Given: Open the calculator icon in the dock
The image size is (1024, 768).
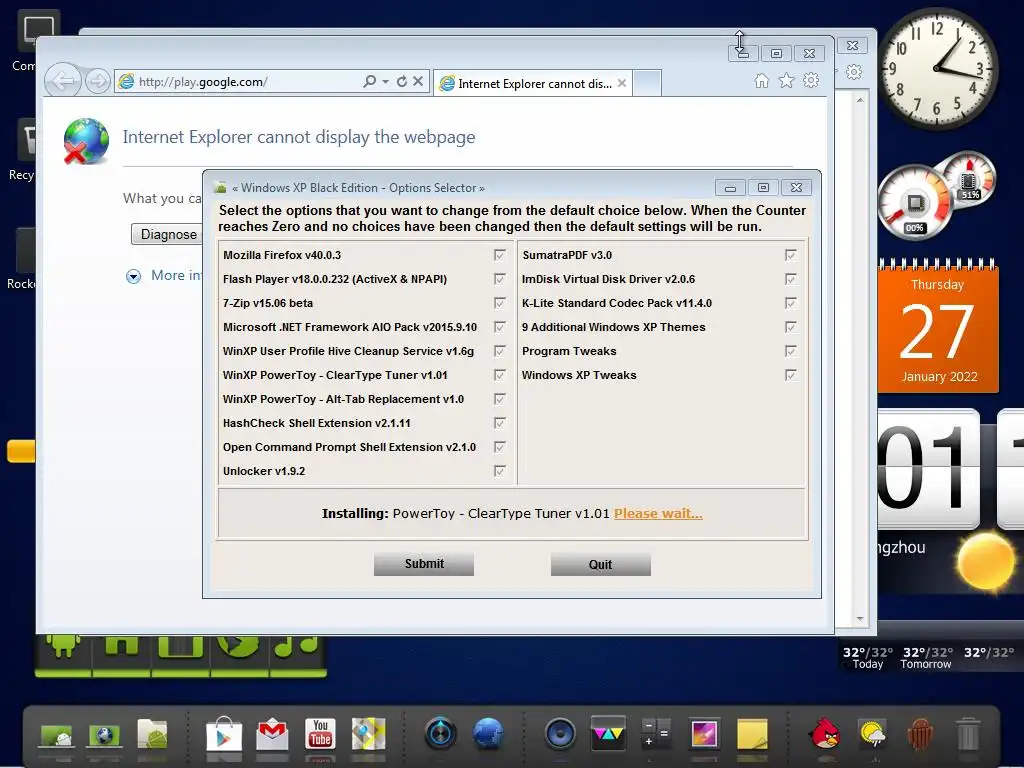Looking at the screenshot, I should 656,733.
